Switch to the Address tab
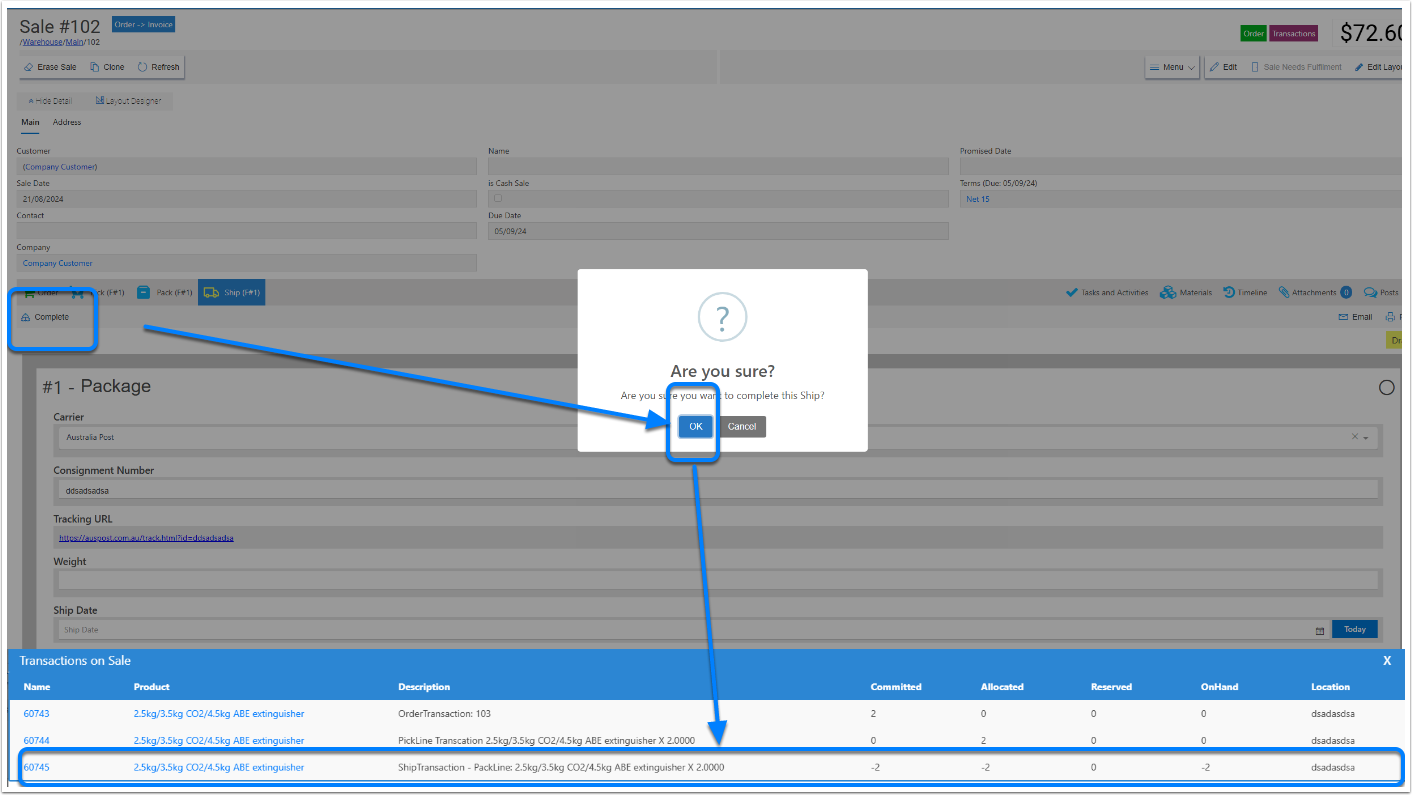Image resolution: width=1412 pixels, height=795 pixels. click(x=67, y=122)
